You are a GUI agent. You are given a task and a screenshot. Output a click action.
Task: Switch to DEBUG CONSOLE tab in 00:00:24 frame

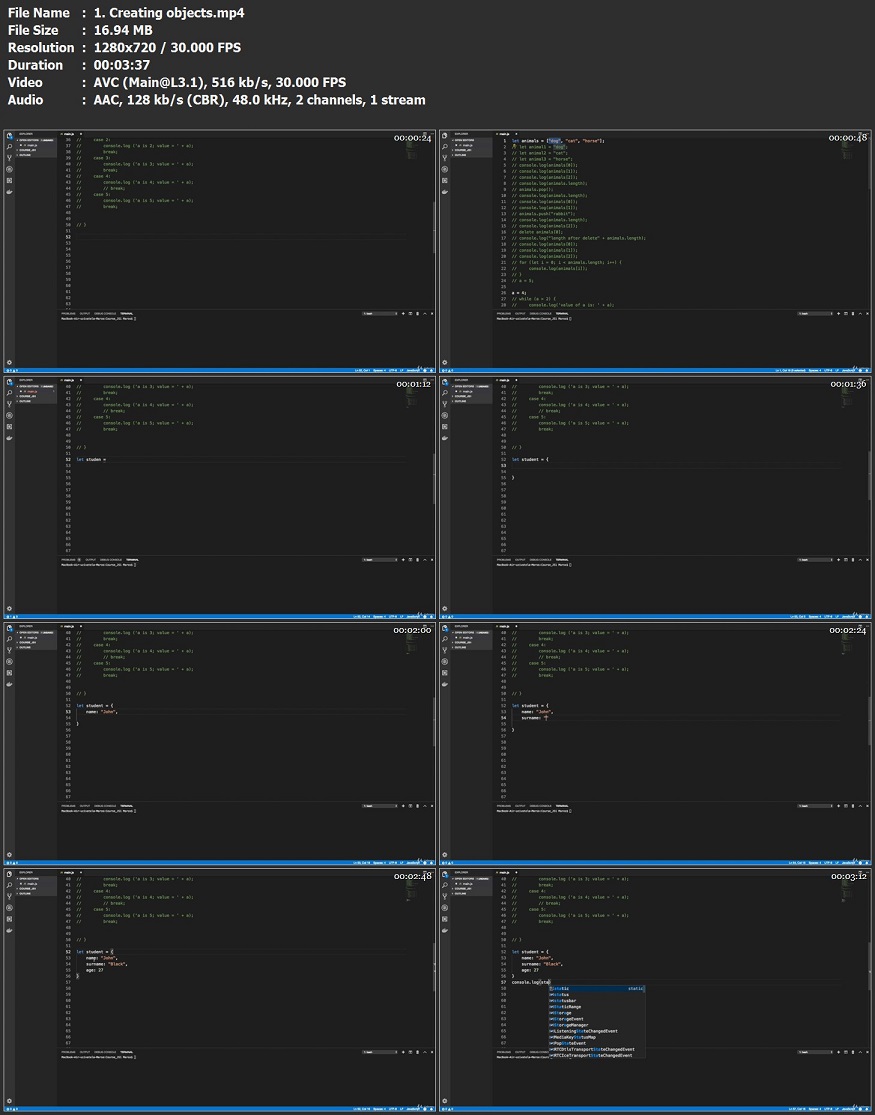pos(105,314)
